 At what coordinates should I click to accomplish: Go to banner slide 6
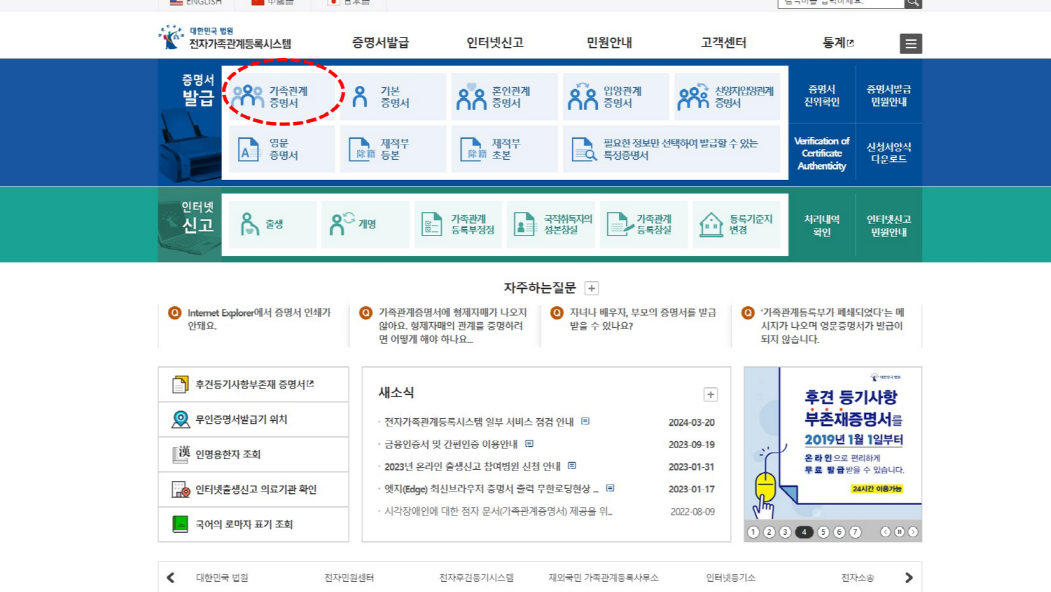click(x=839, y=532)
